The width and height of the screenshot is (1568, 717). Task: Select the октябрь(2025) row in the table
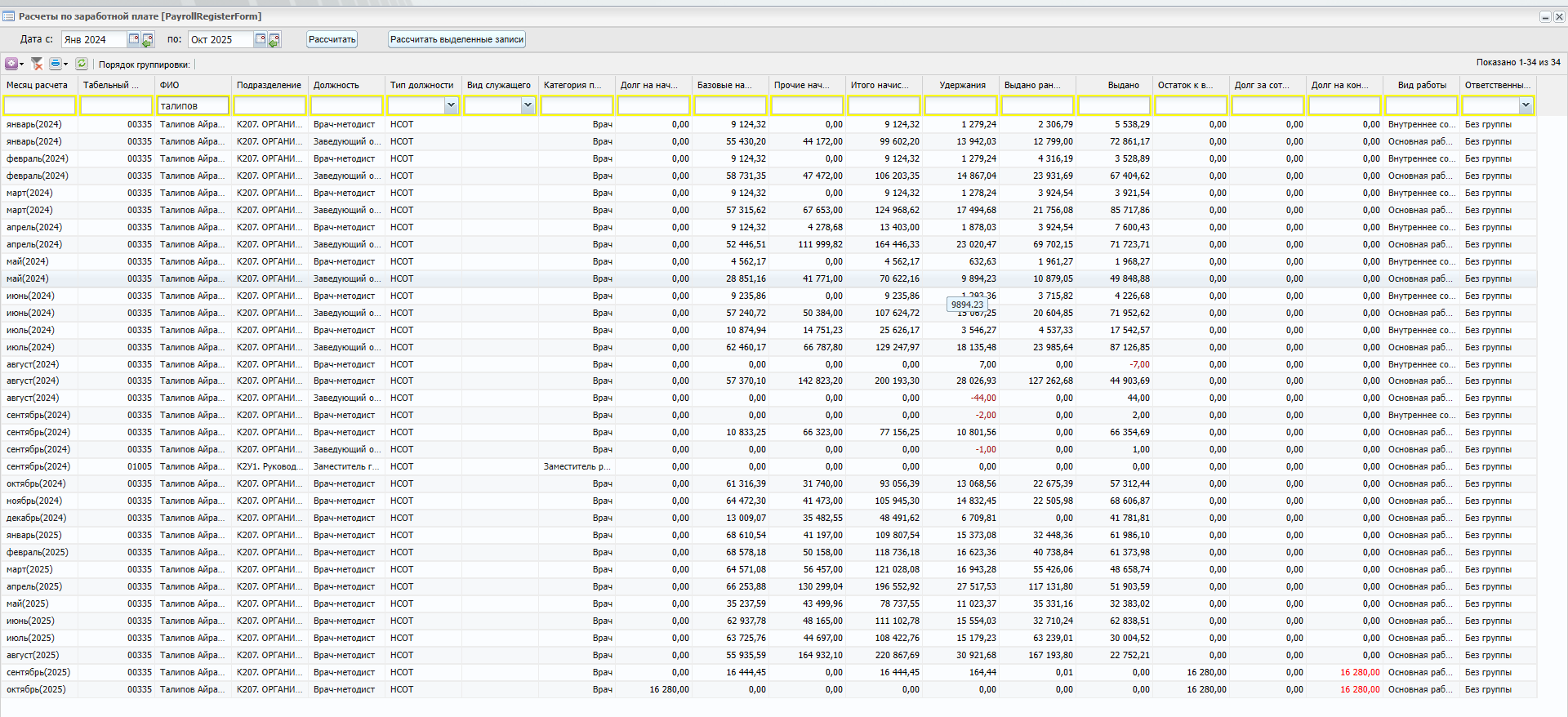(36, 689)
